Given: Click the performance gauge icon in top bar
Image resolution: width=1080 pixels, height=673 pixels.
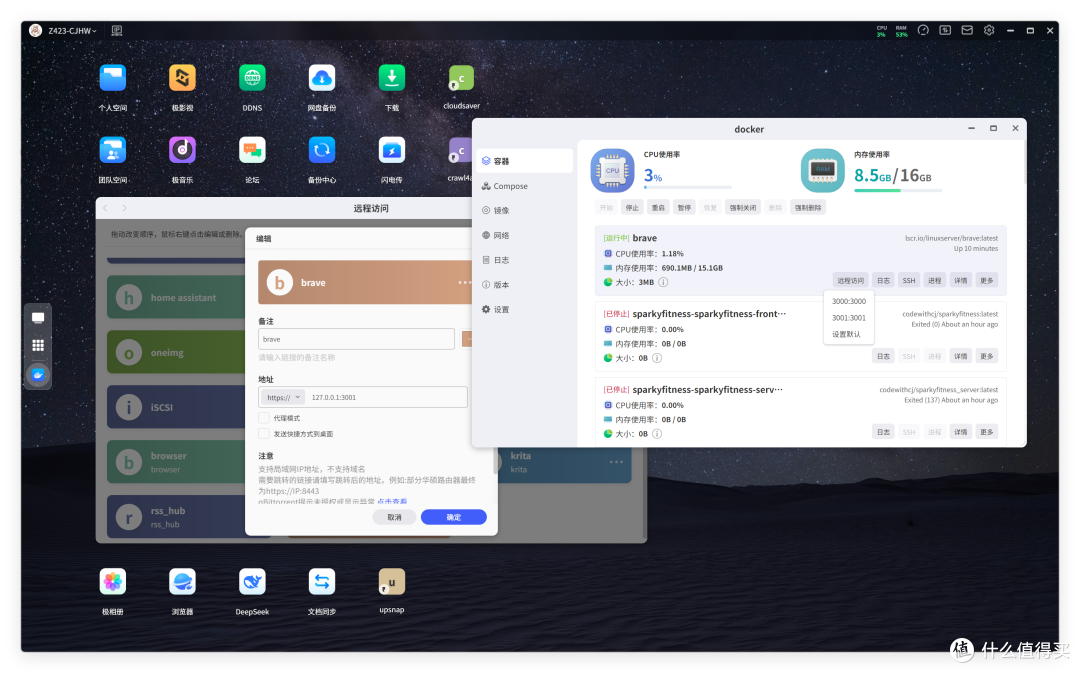Looking at the screenshot, I should (923, 30).
